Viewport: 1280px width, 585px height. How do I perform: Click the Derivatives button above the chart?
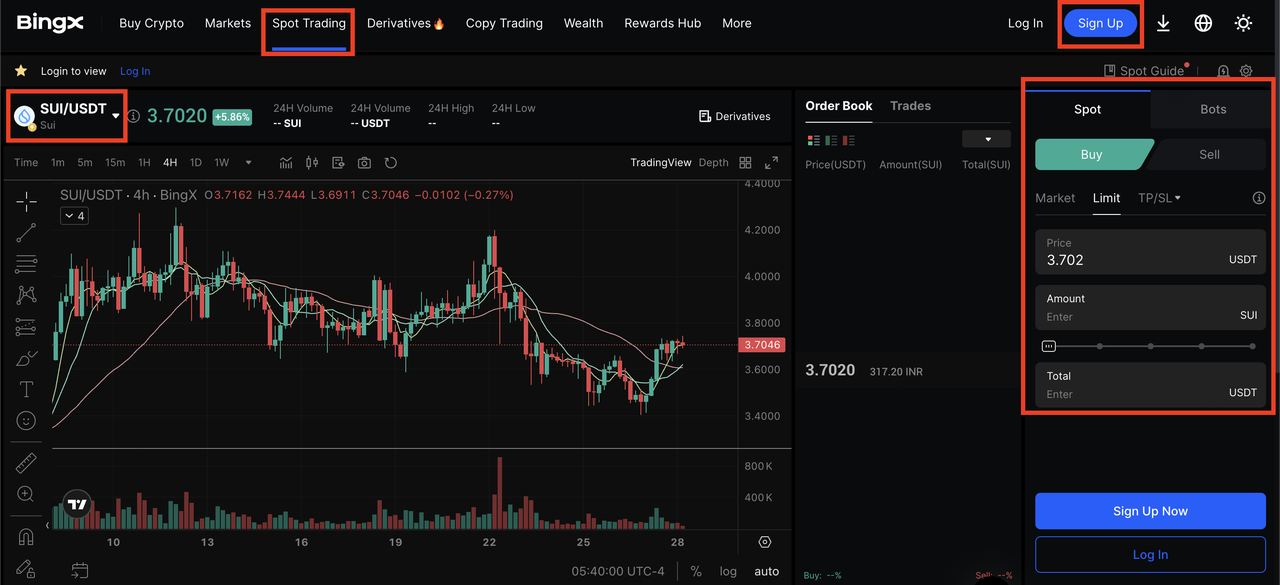(x=734, y=116)
